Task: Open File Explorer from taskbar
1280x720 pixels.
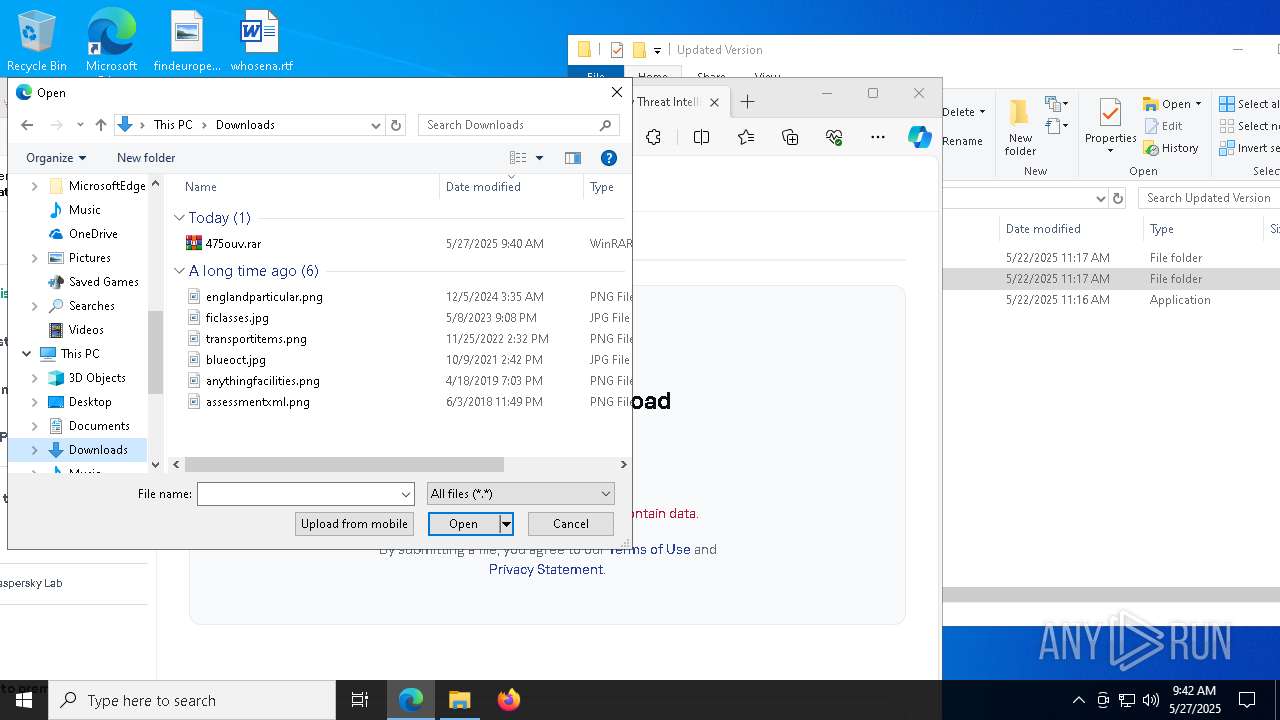Action: [x=460, y=700]
